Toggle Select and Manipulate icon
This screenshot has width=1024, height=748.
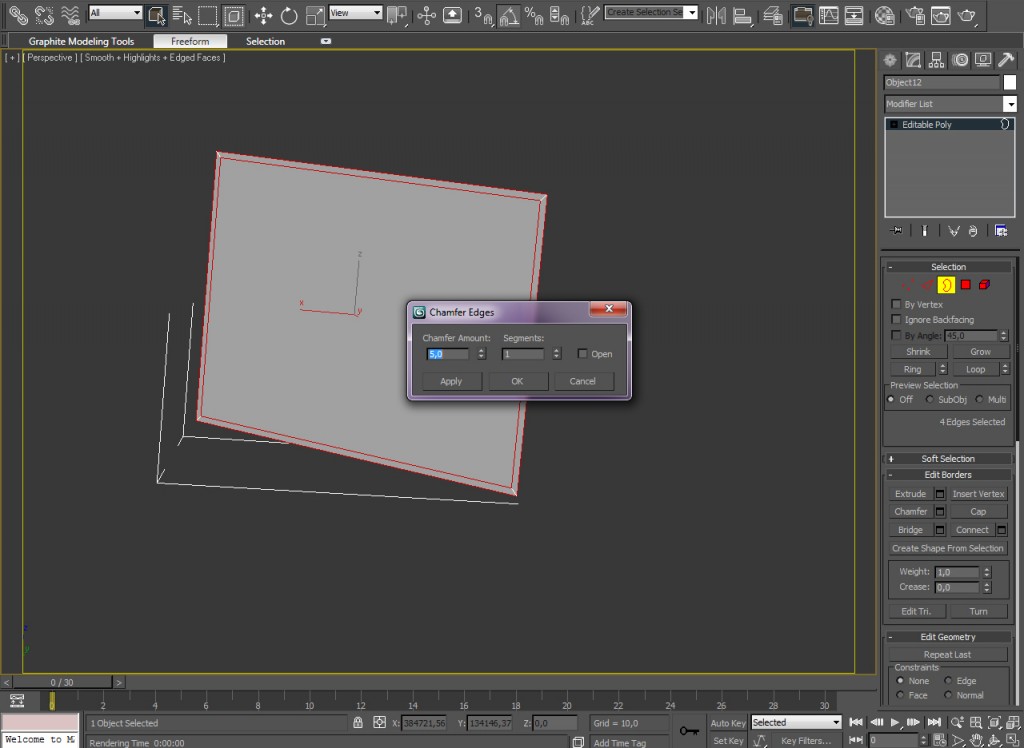coord(426,14)
